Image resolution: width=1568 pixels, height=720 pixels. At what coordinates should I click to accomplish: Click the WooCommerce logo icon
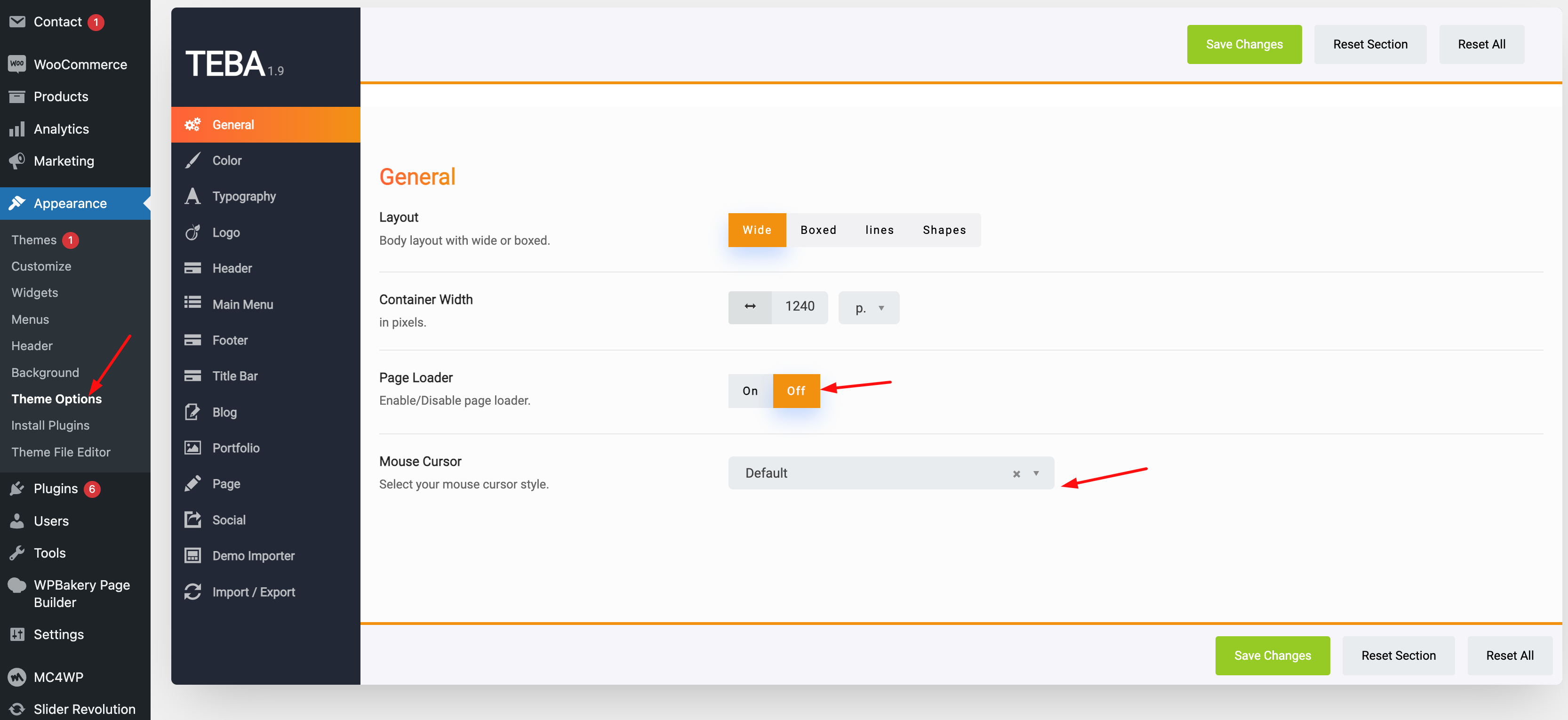tap(17, 64)
